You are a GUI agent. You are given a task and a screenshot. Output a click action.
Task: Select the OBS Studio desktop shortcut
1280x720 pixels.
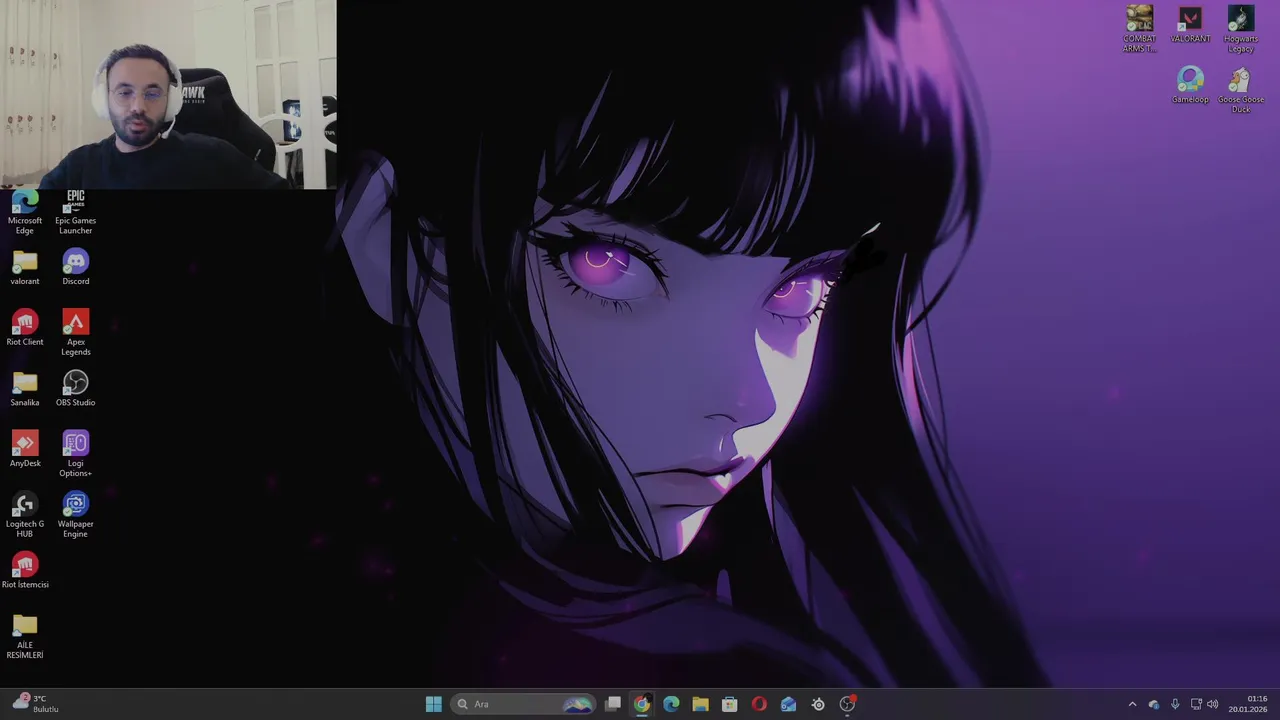[x=75, y=389]
